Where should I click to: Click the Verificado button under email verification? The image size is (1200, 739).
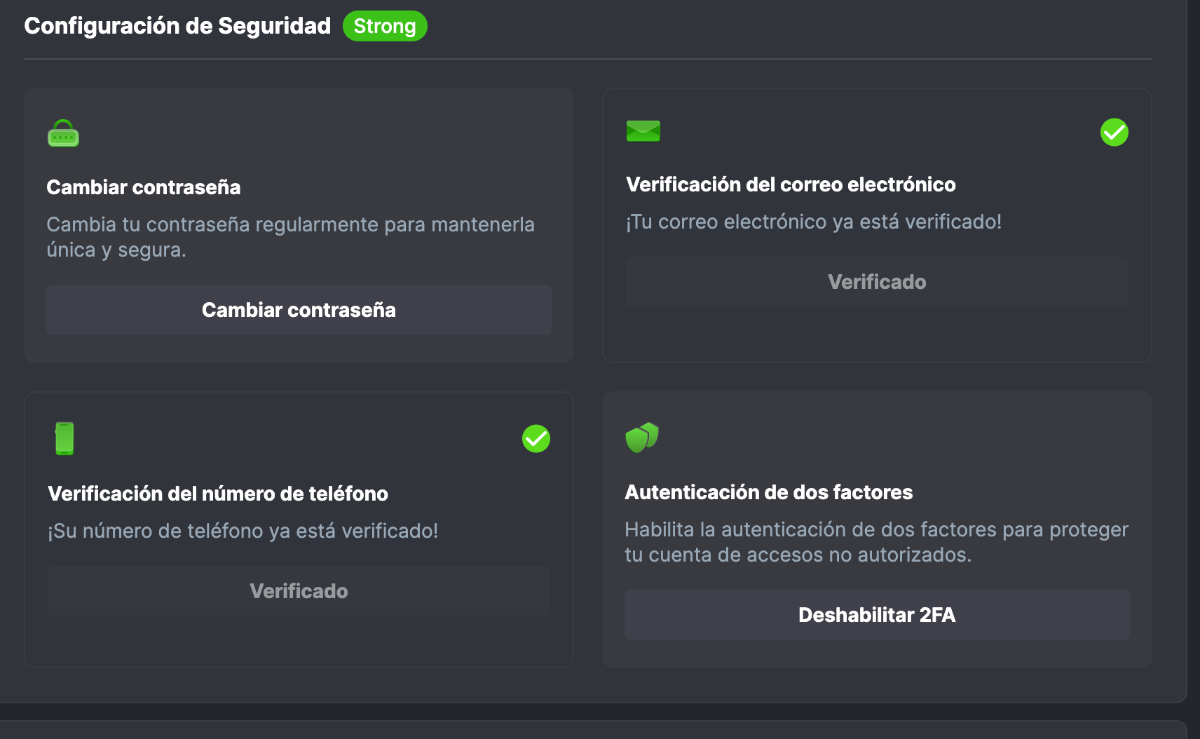click(x=877, y=282)
